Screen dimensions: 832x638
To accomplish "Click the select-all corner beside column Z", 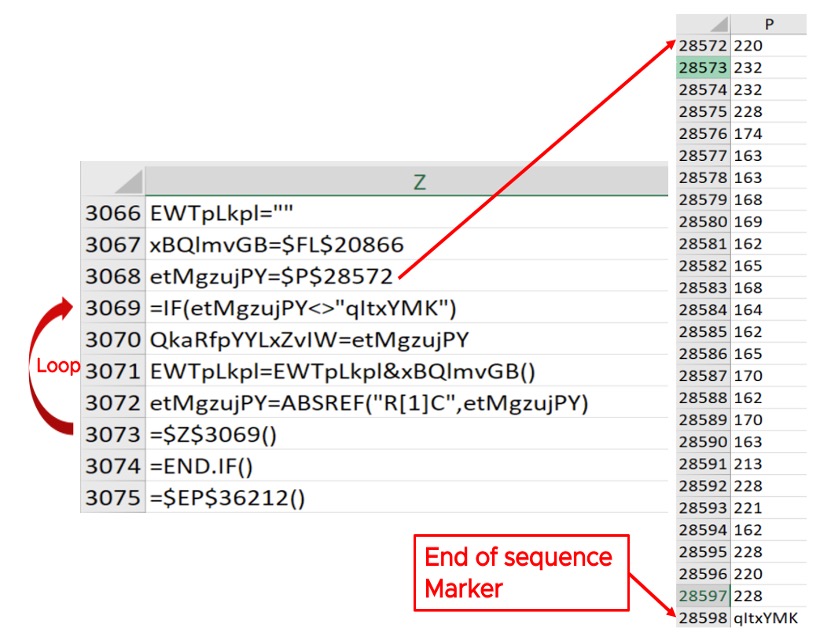I will (112, 180).
